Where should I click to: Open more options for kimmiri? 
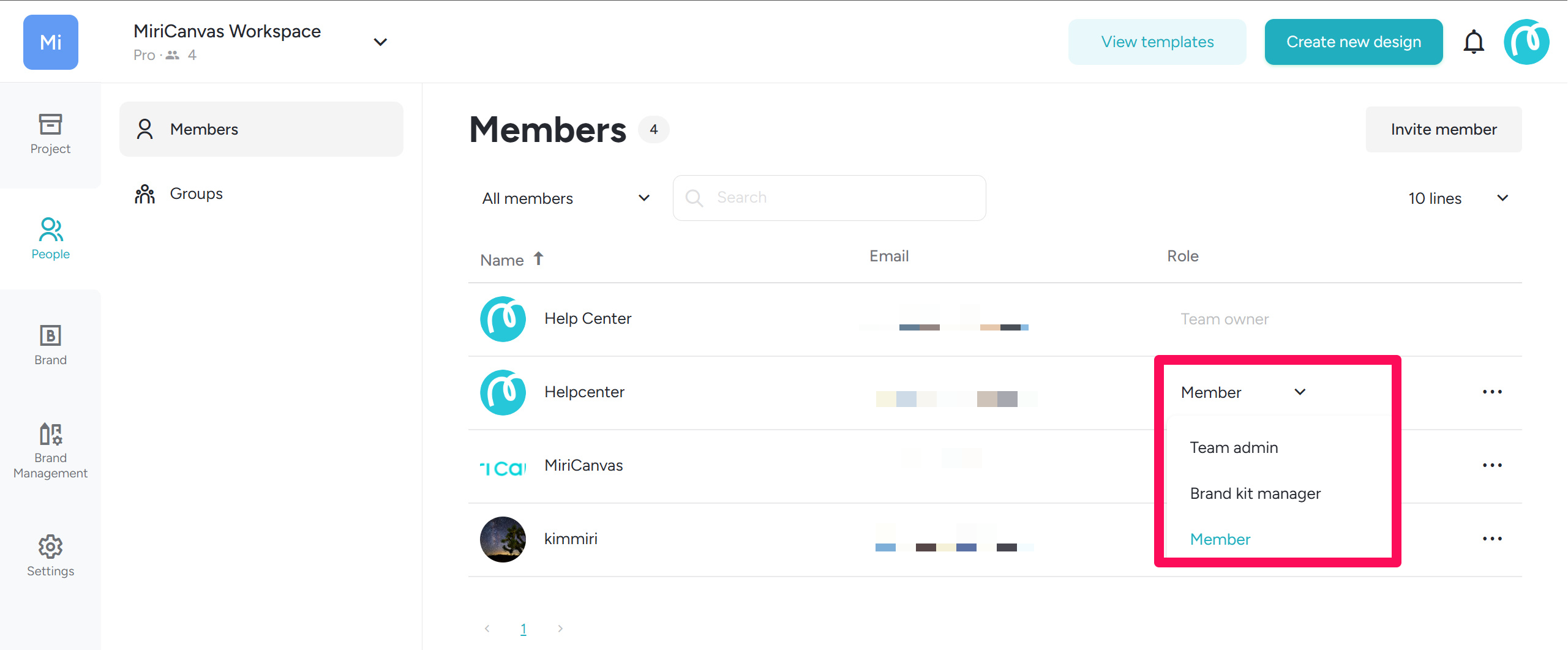click(1492, 539)
